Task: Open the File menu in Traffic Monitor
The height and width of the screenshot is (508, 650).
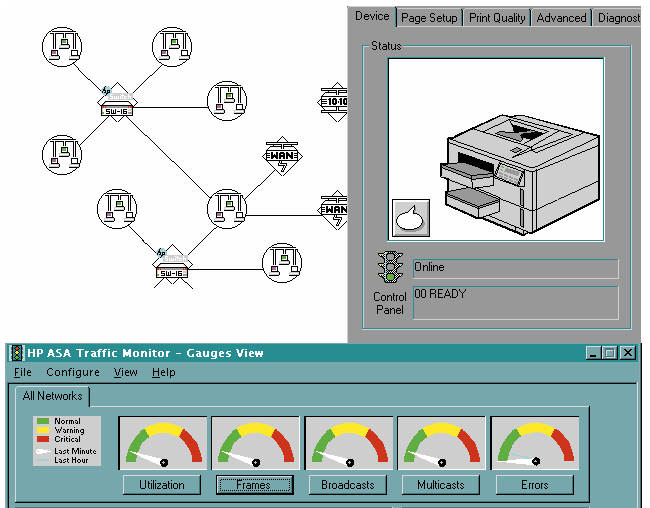Action: coord(23,372)
